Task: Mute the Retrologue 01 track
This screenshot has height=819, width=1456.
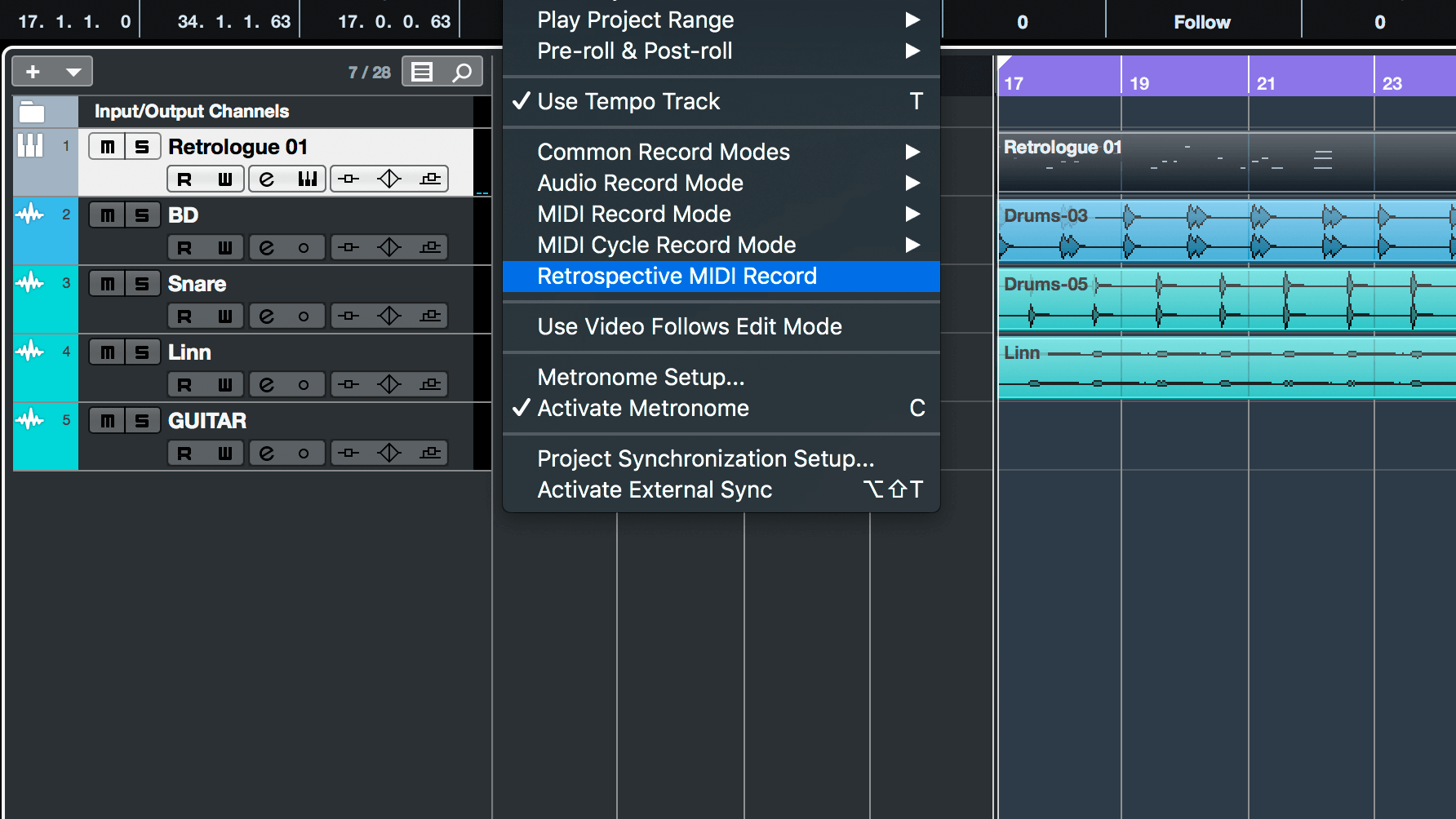Action: coord(108,147)
